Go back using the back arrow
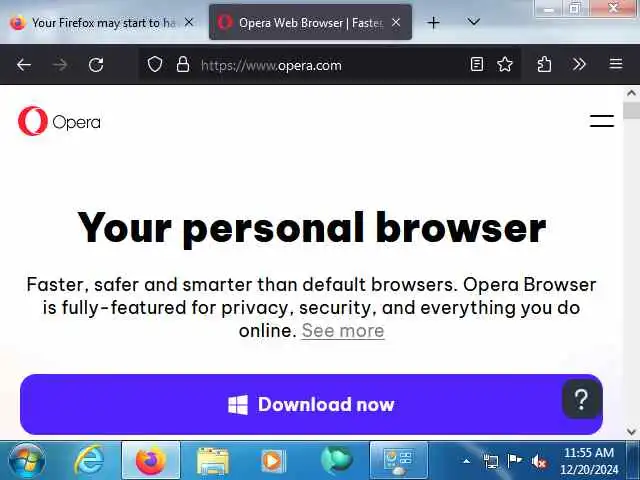 (x=24, y=64)
